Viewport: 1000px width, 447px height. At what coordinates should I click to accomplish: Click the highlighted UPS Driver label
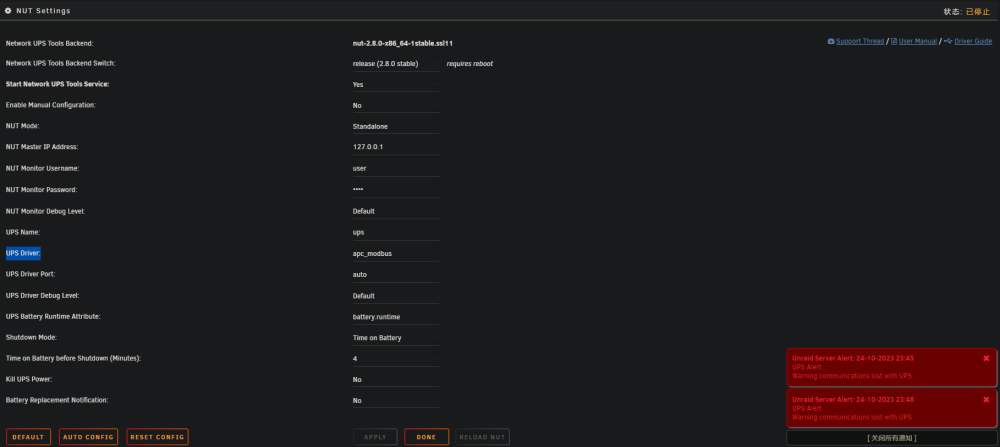click(23, 253)
